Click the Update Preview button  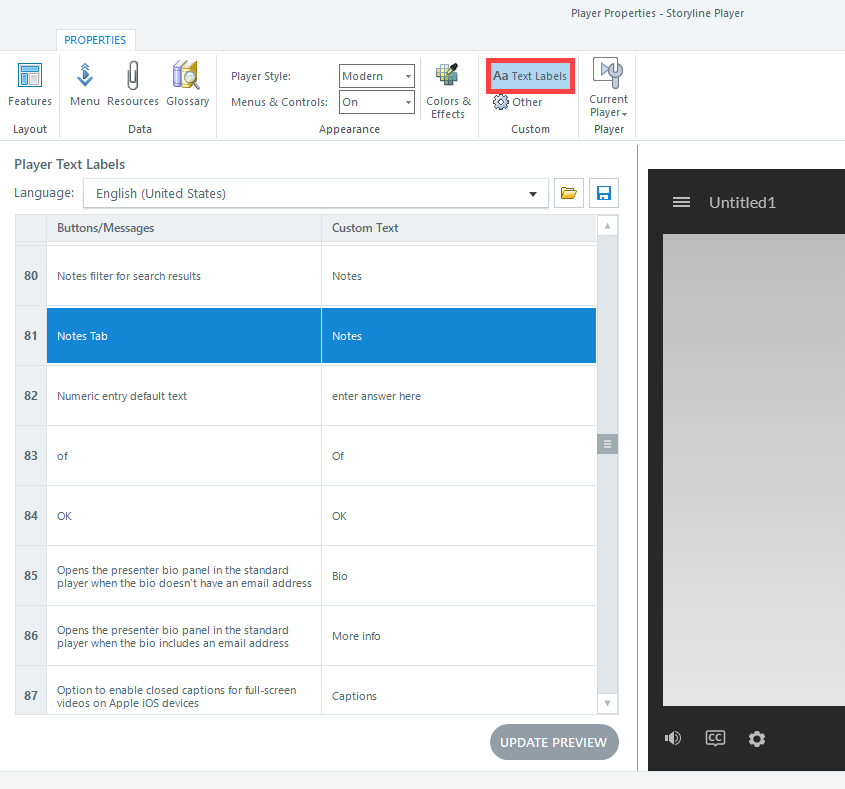click(554, 742)
